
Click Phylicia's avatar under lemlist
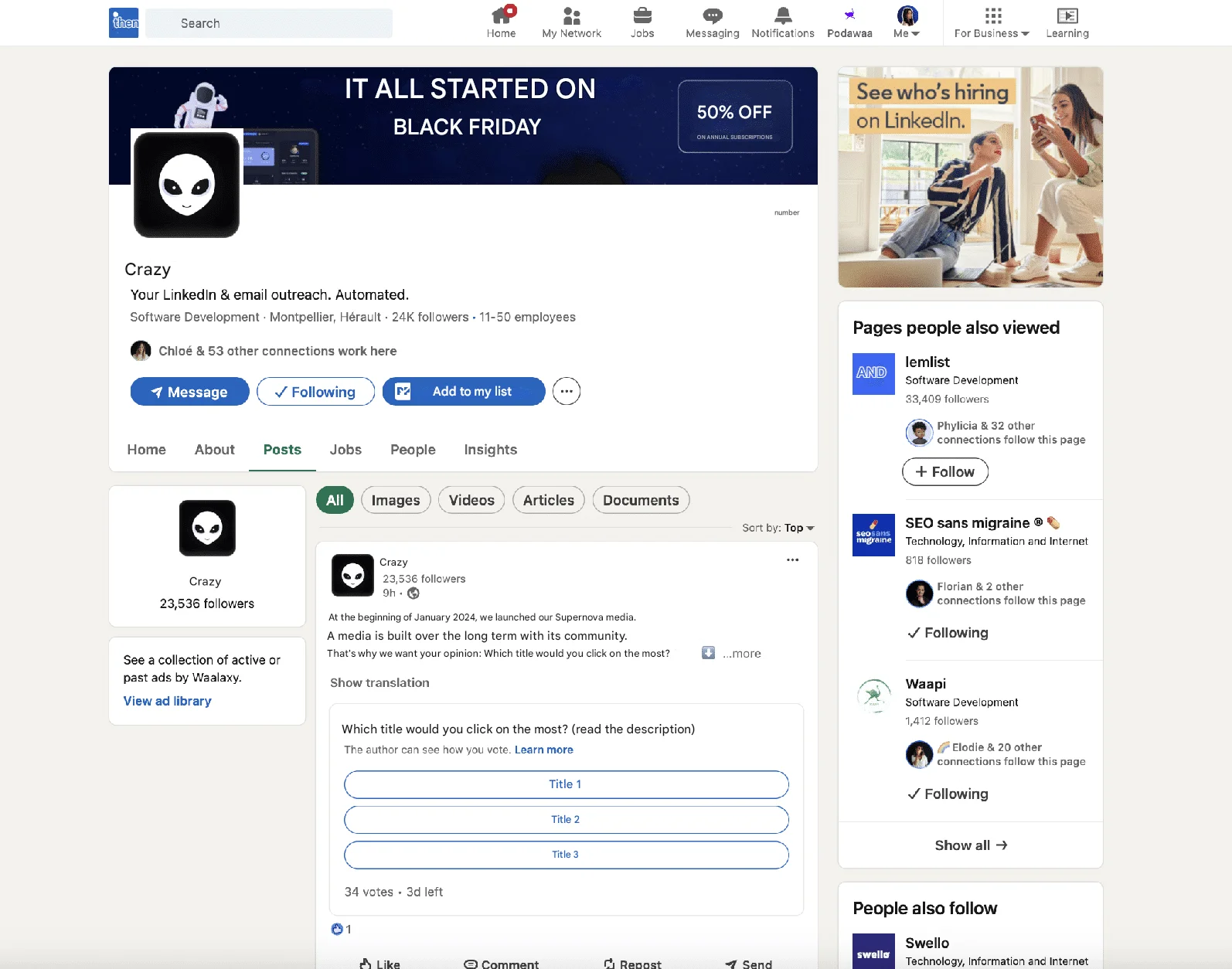920,433
